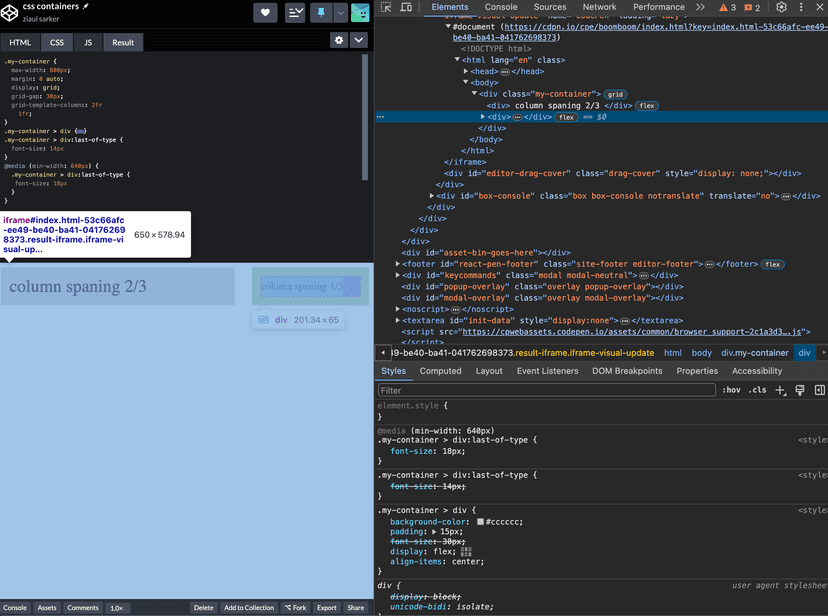Screen dimensions: 828x616
Task: Select the inspect element picker icon
Action: click(387, 8)
